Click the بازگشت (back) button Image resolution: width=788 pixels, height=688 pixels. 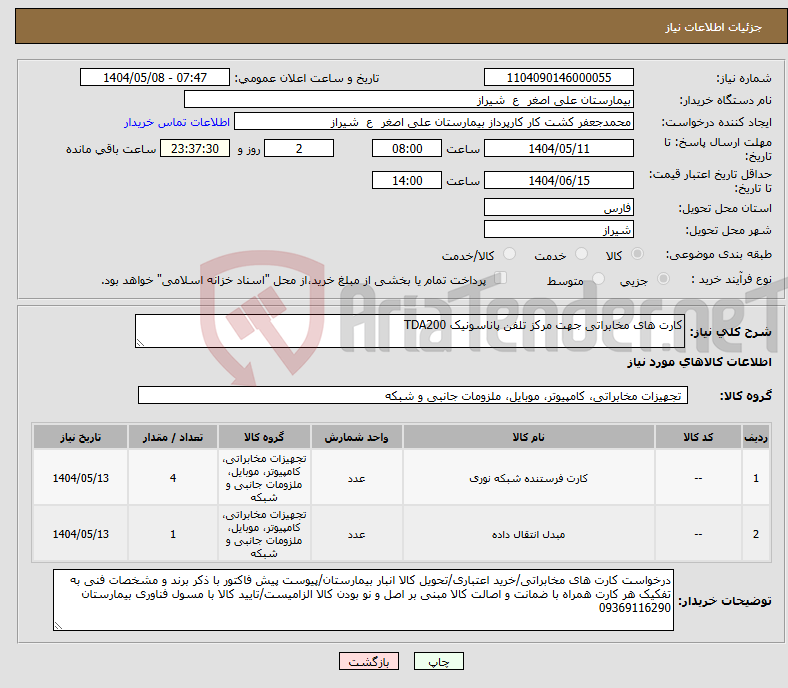click(x=368, y=661)
